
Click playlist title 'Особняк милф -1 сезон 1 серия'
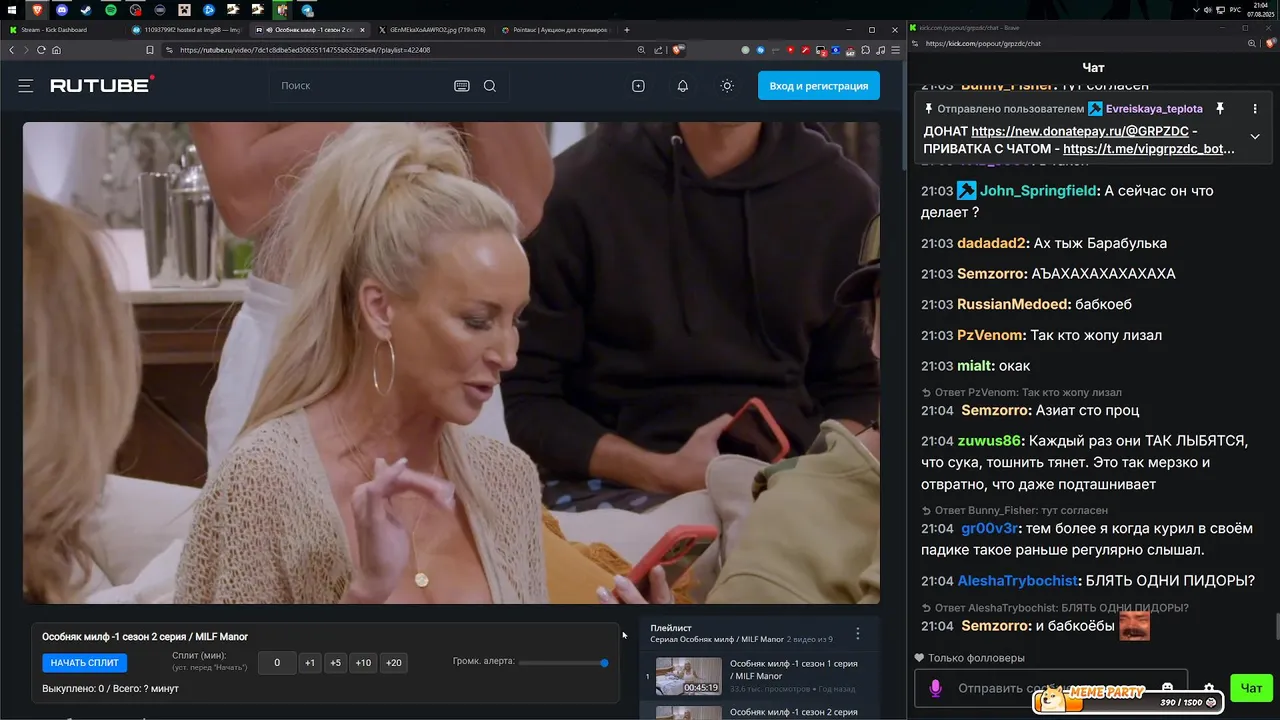coord(794,670)
